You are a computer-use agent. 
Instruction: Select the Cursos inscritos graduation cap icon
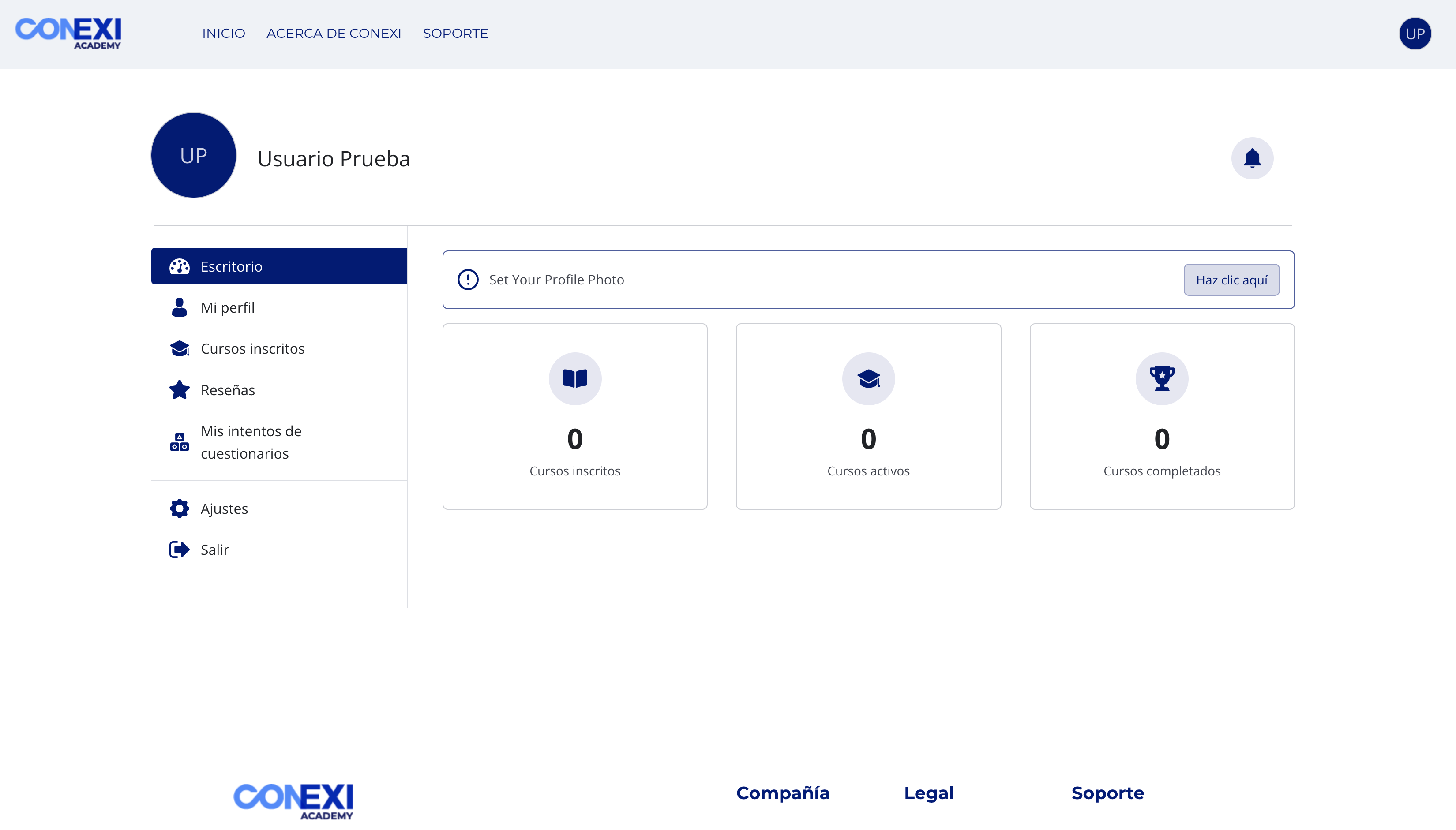tap(179, 348)
